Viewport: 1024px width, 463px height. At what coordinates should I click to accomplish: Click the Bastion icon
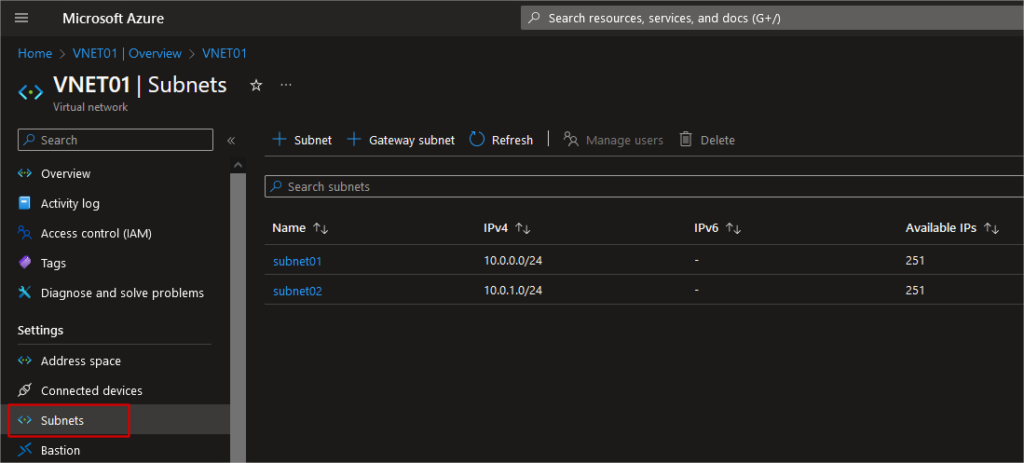pos(25,450)
